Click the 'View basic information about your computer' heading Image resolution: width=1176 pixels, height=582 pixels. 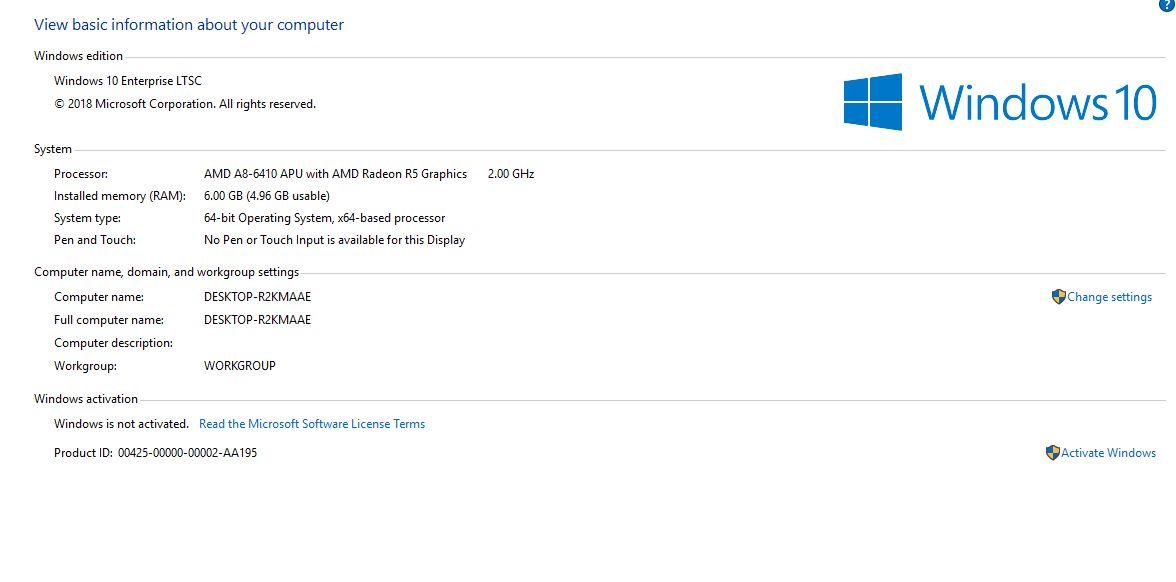pos(189,25)
